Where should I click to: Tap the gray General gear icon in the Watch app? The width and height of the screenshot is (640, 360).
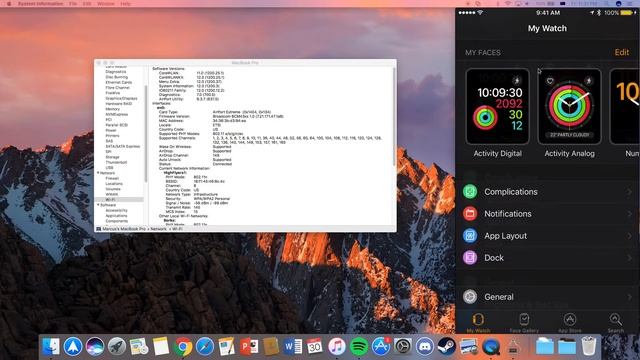click(470, 297)
